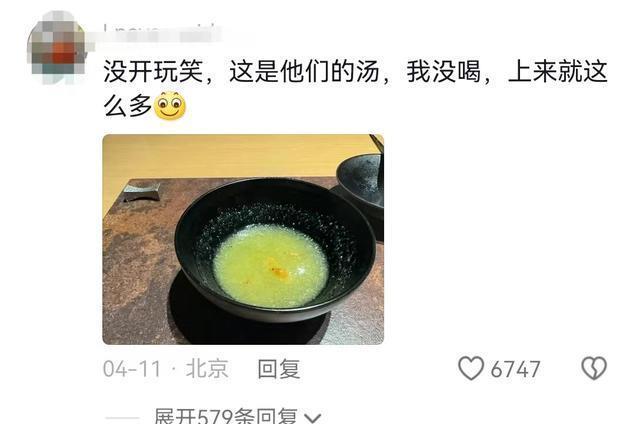Tap the chopstick rest in the photo

[x=141, y=192]
